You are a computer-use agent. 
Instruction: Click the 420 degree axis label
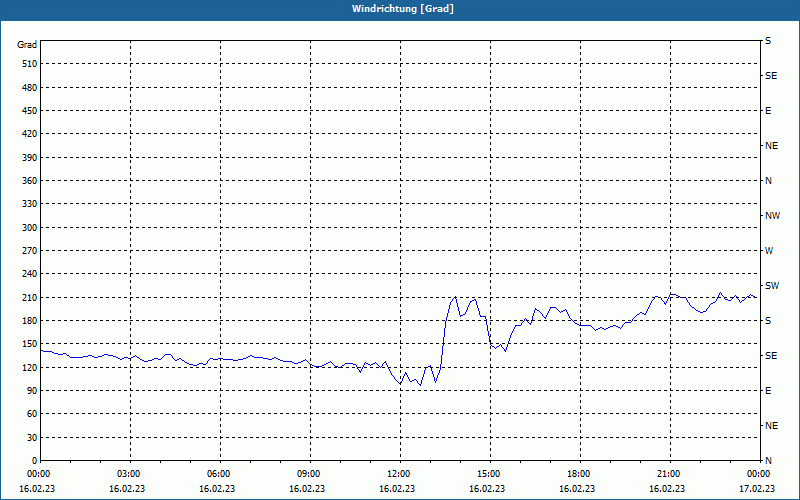[30, 134]
